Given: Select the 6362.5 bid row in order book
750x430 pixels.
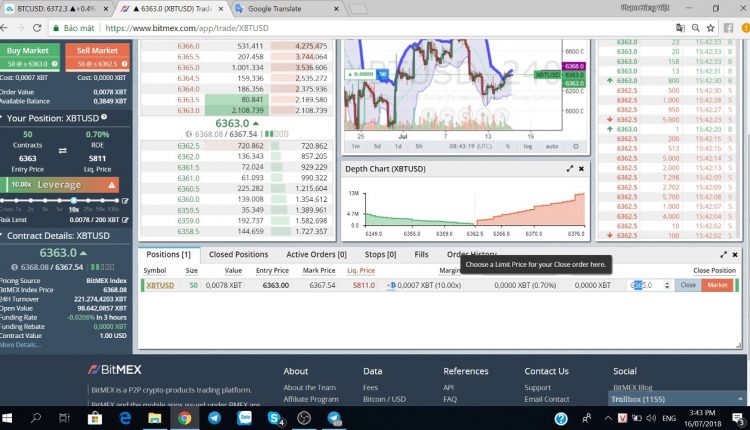Looking at the screenshot, I should coord(237,146).
